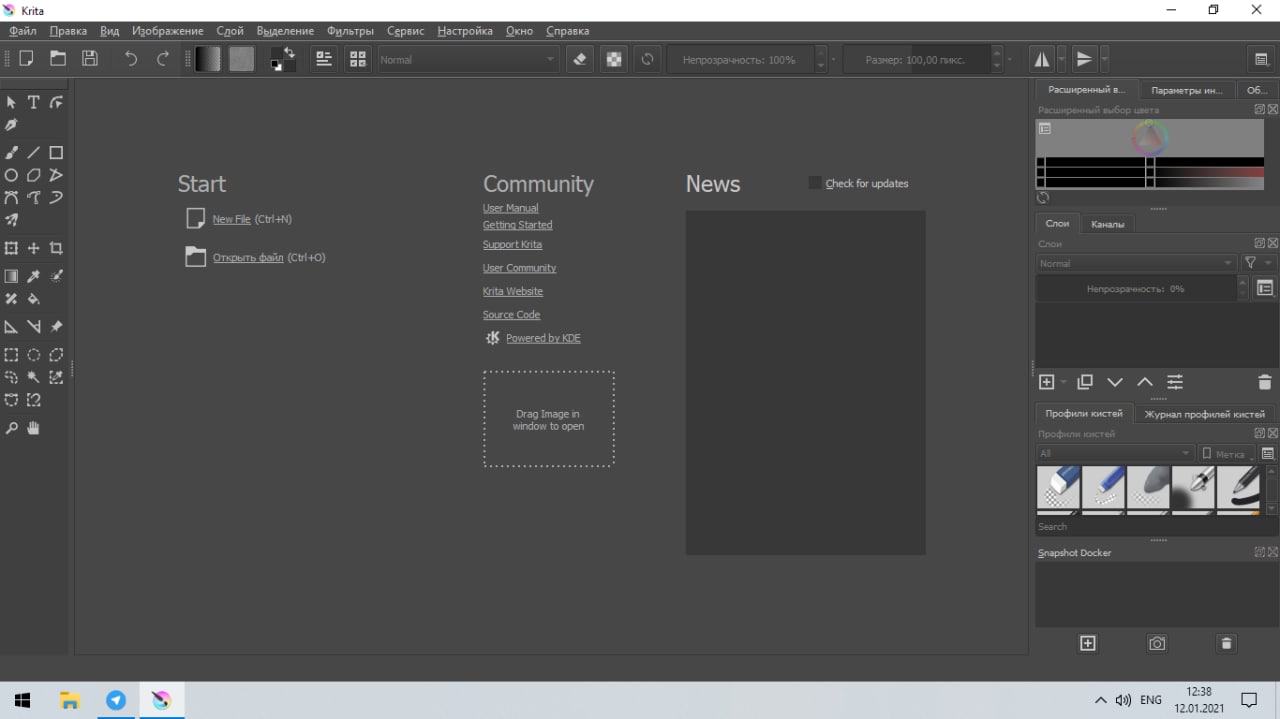Viewport: 1280px width, 719px height.
Task: Click the Открыть файл link
Action: click(248, 257)
